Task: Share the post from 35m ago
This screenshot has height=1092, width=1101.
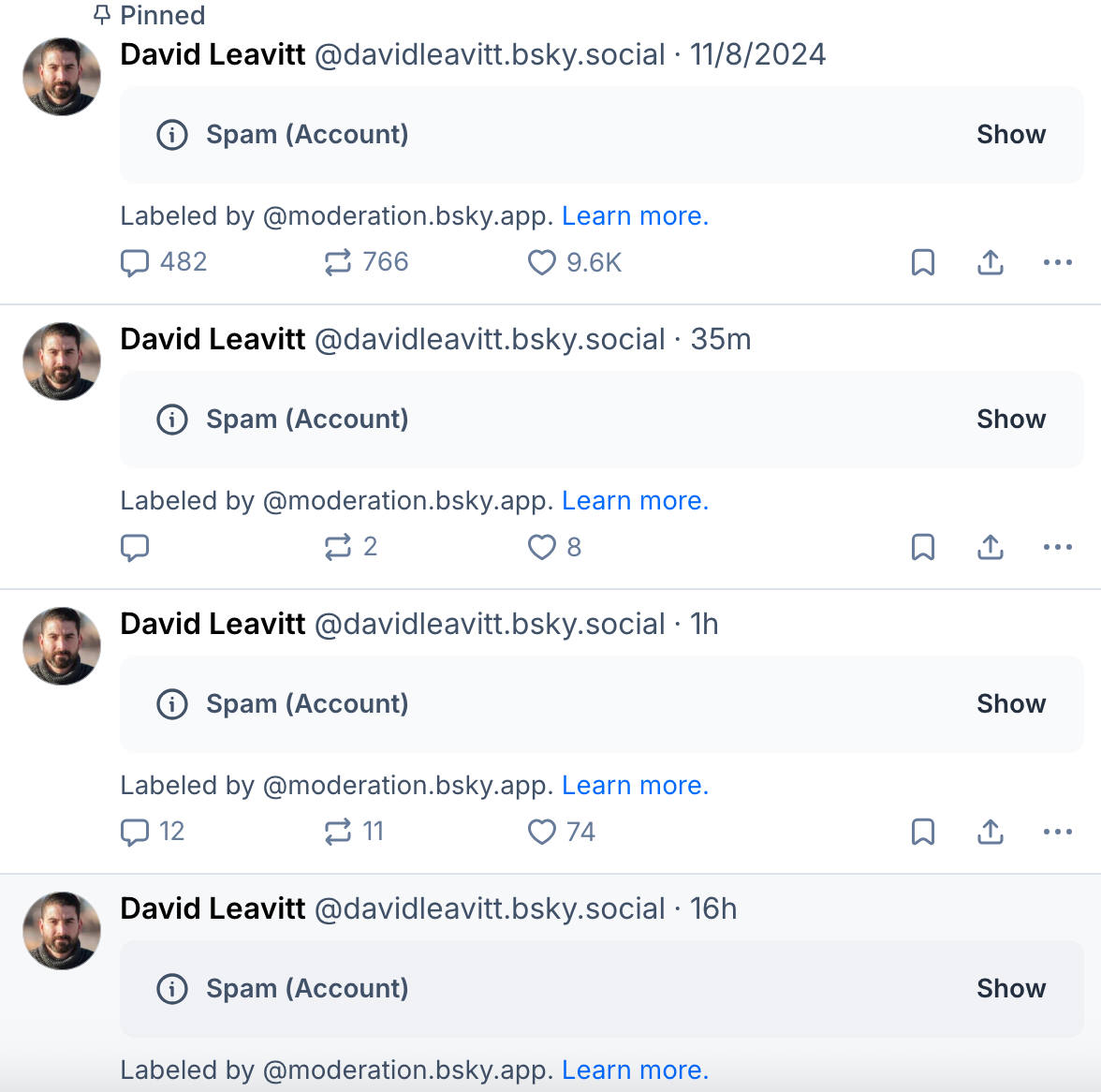Action: [991, 548]
